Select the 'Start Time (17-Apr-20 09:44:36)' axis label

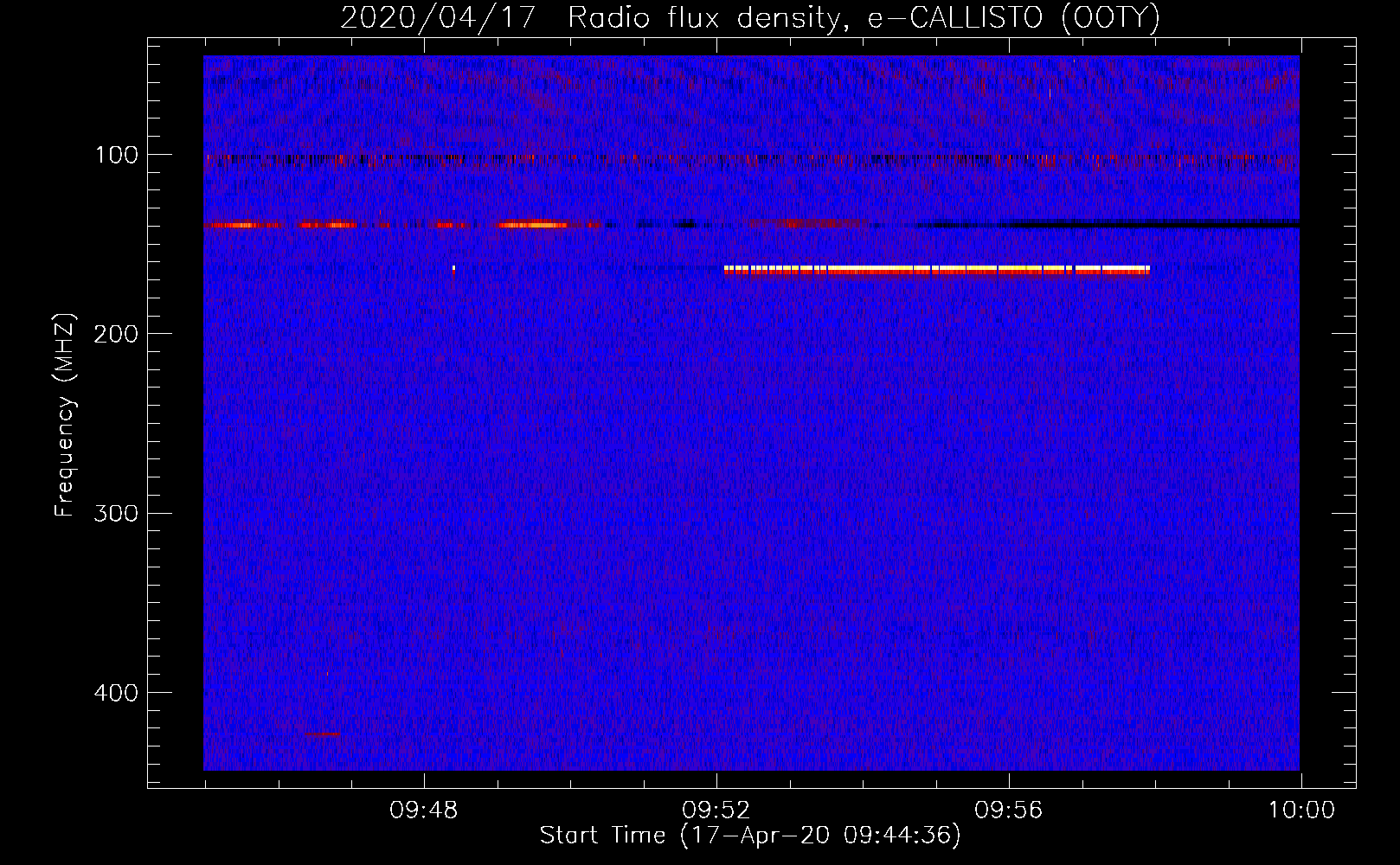pos(750,836)
